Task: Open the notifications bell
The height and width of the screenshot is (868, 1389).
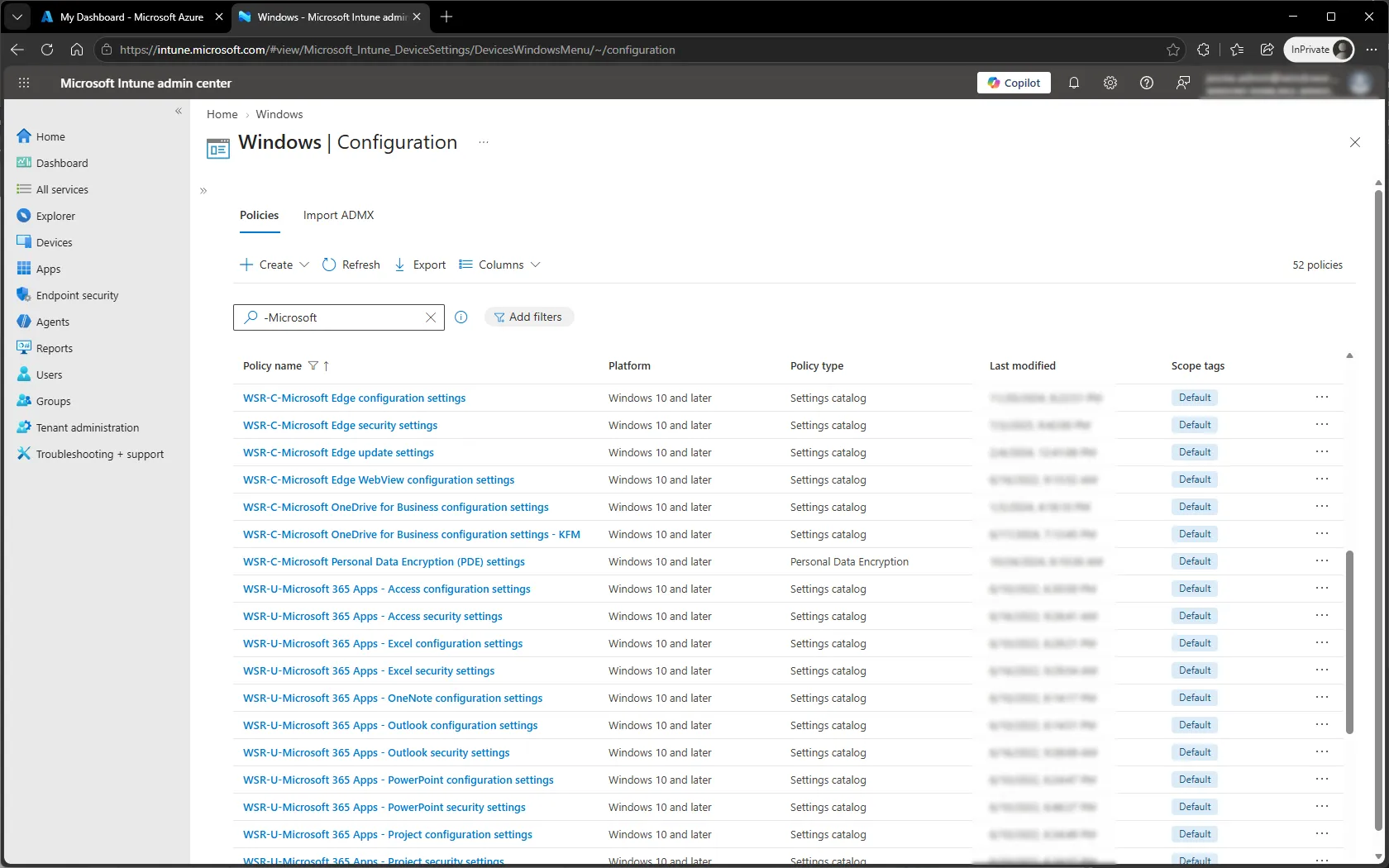Action: tap(1074, 83)
